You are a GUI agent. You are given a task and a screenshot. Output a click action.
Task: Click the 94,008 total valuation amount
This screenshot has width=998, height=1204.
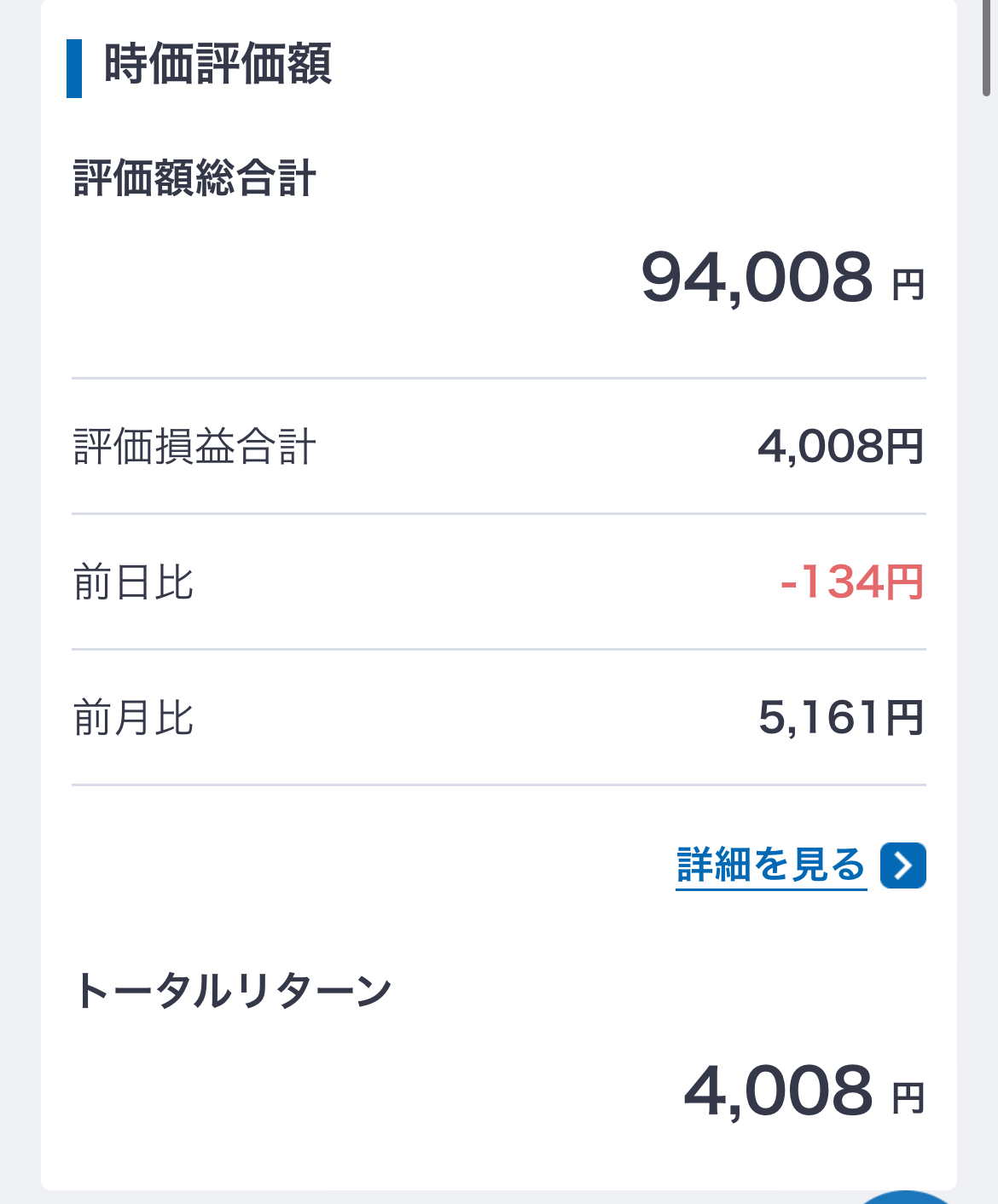(757, 278)
